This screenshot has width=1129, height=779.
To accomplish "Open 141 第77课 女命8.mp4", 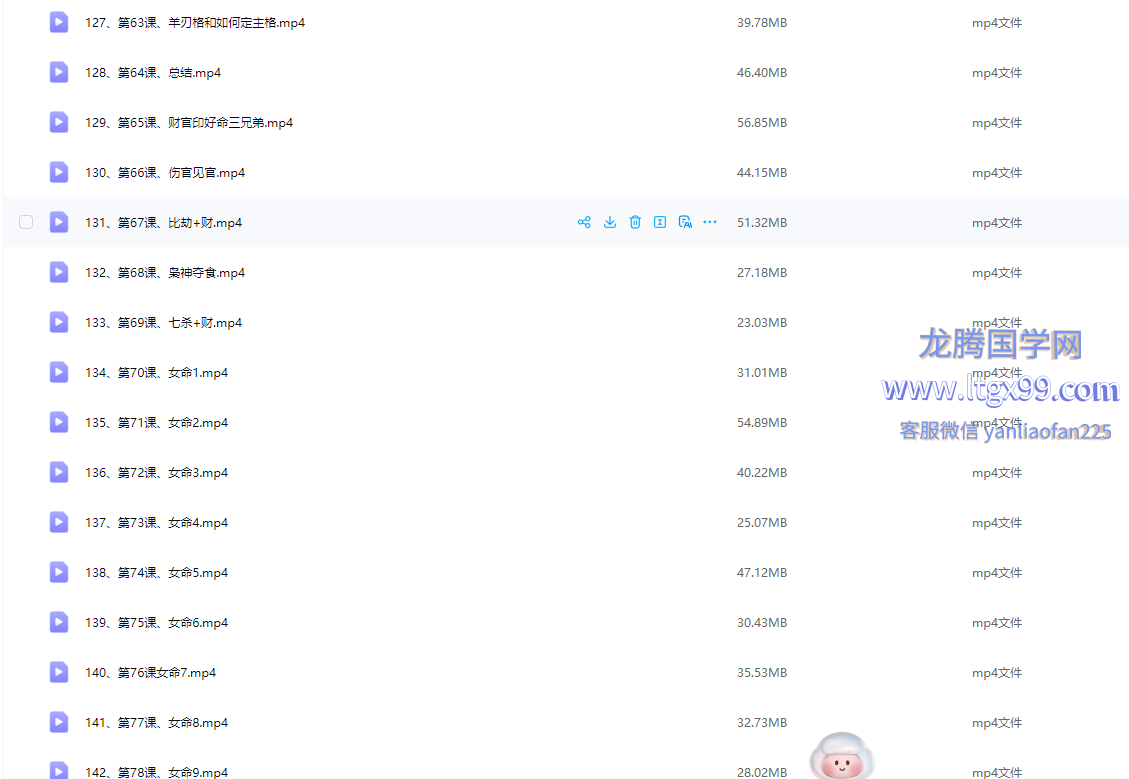I will 156,723.
